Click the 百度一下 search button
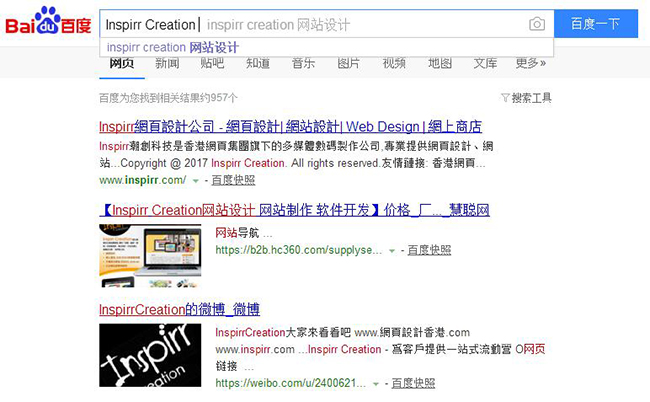 596,24
